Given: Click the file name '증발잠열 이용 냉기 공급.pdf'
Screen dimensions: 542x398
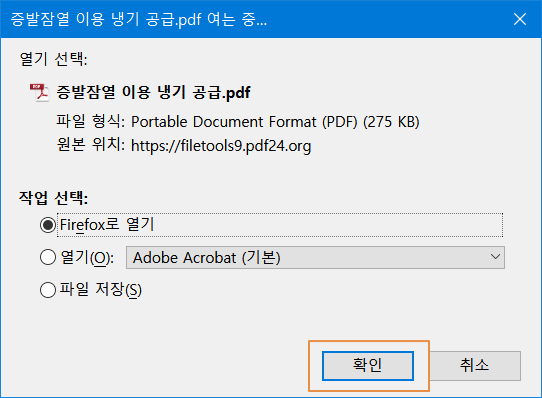Looking at the screenshot, I should pyautogui.click(x=153, y=92).
